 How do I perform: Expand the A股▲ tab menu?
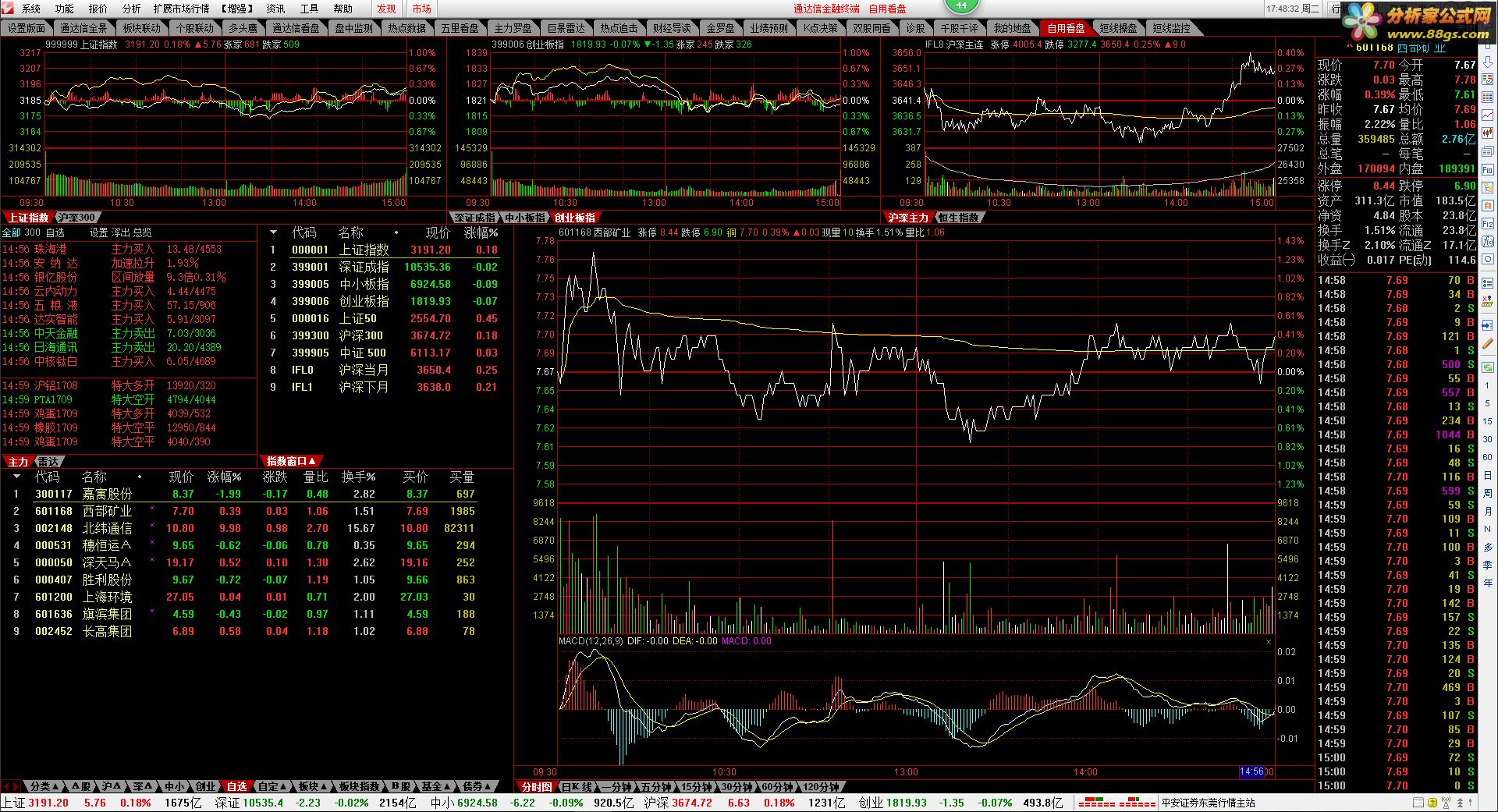[x=81, y=786]
